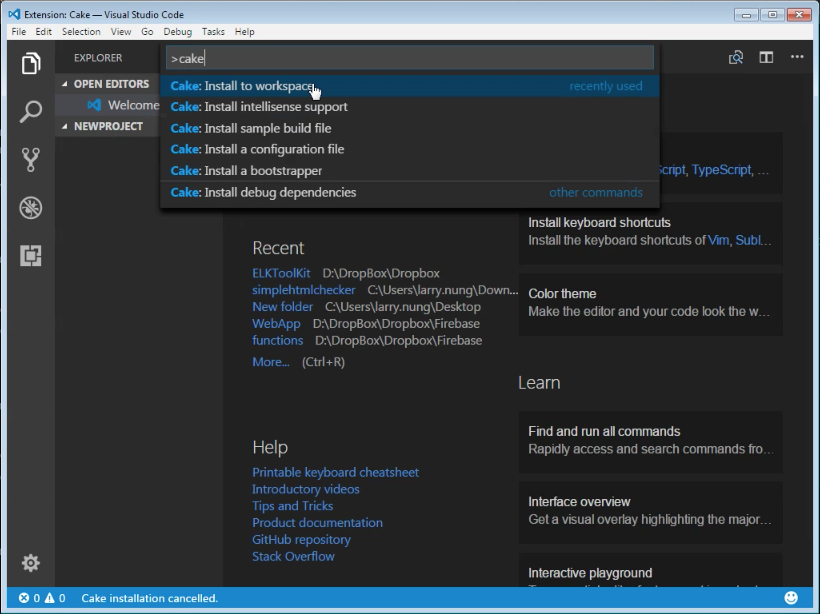
Task: Open recent folder simplehtmlchecker
Action: (303, 290)
